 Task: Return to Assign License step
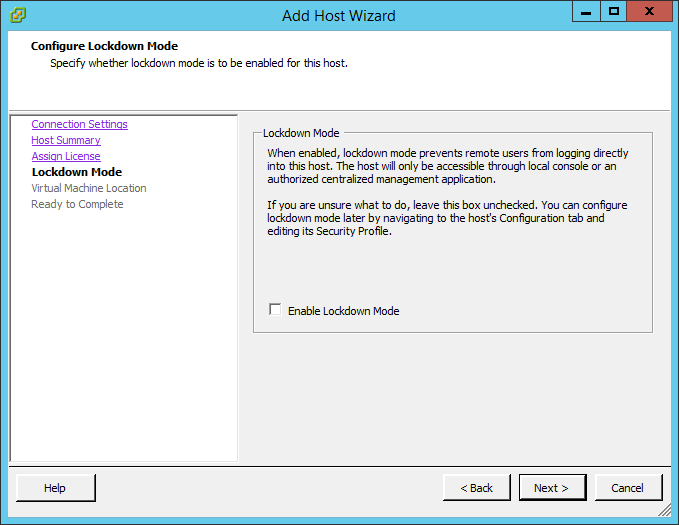66,156
